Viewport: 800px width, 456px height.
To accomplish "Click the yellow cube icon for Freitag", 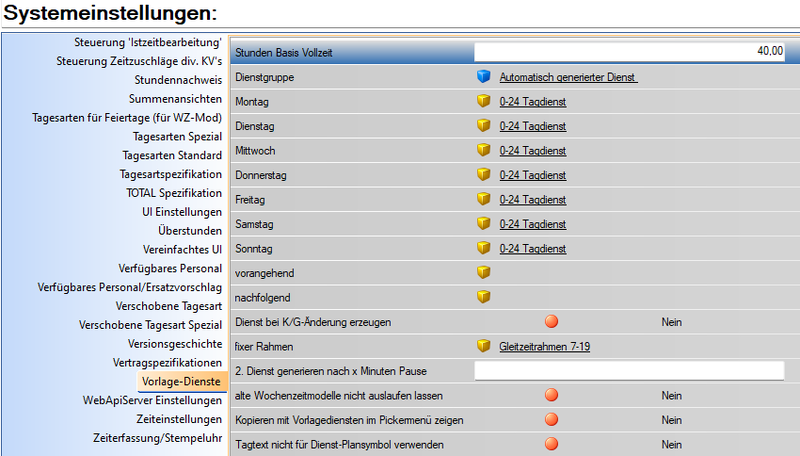I will pyautogui.click(x=483, y=199).
